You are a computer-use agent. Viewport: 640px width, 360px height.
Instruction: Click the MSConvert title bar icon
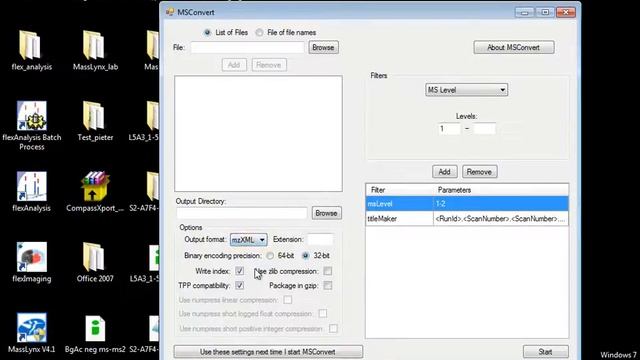click(x=170, y=12)
